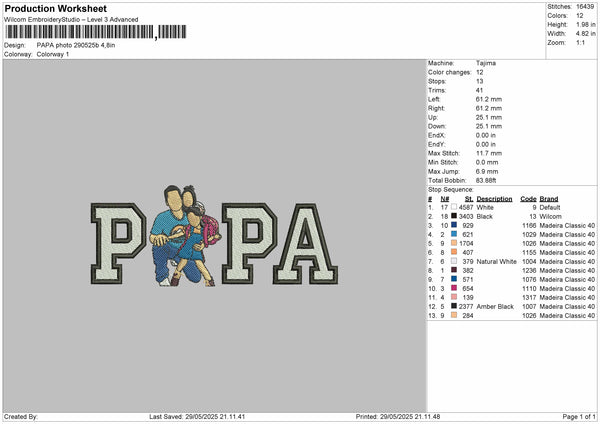Select the Height value '1.98 in'
Image resolution: width=600 pixels, height=424 pixels.
pos(586,24)
